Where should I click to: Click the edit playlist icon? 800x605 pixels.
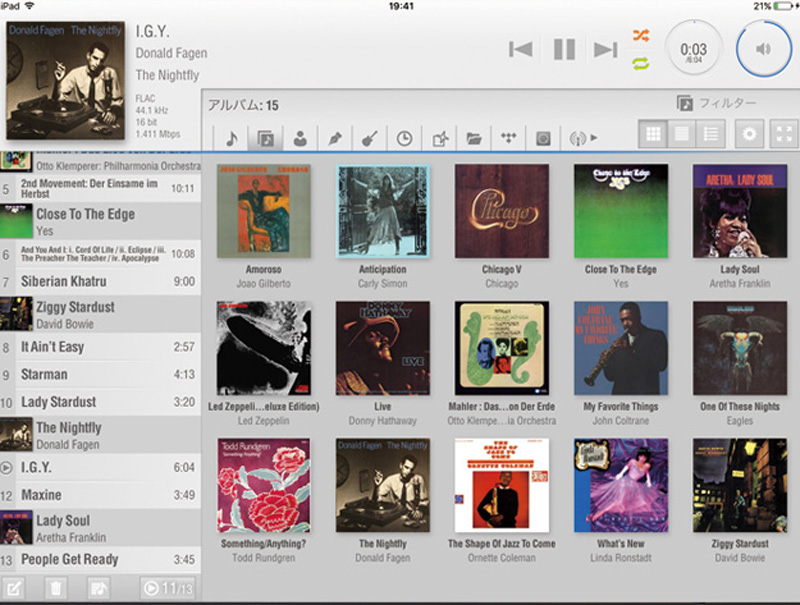[14, 588]
